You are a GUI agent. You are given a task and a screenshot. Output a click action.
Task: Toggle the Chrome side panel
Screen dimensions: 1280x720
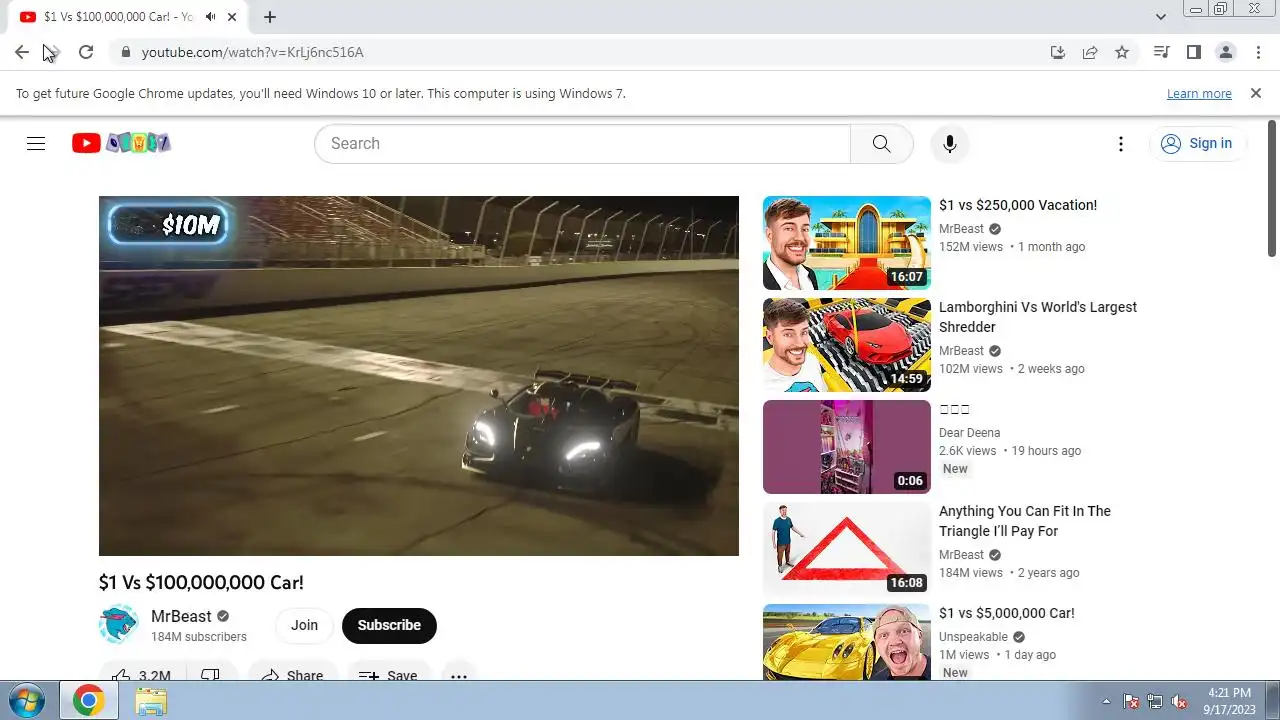tap(1193, 52)
